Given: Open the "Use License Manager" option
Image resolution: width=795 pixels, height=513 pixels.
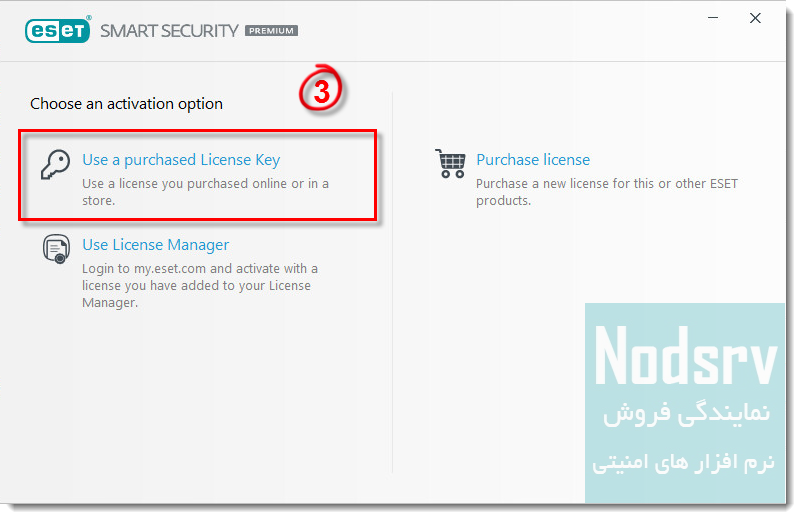Looking at the screenshot, I should (155, 245).
